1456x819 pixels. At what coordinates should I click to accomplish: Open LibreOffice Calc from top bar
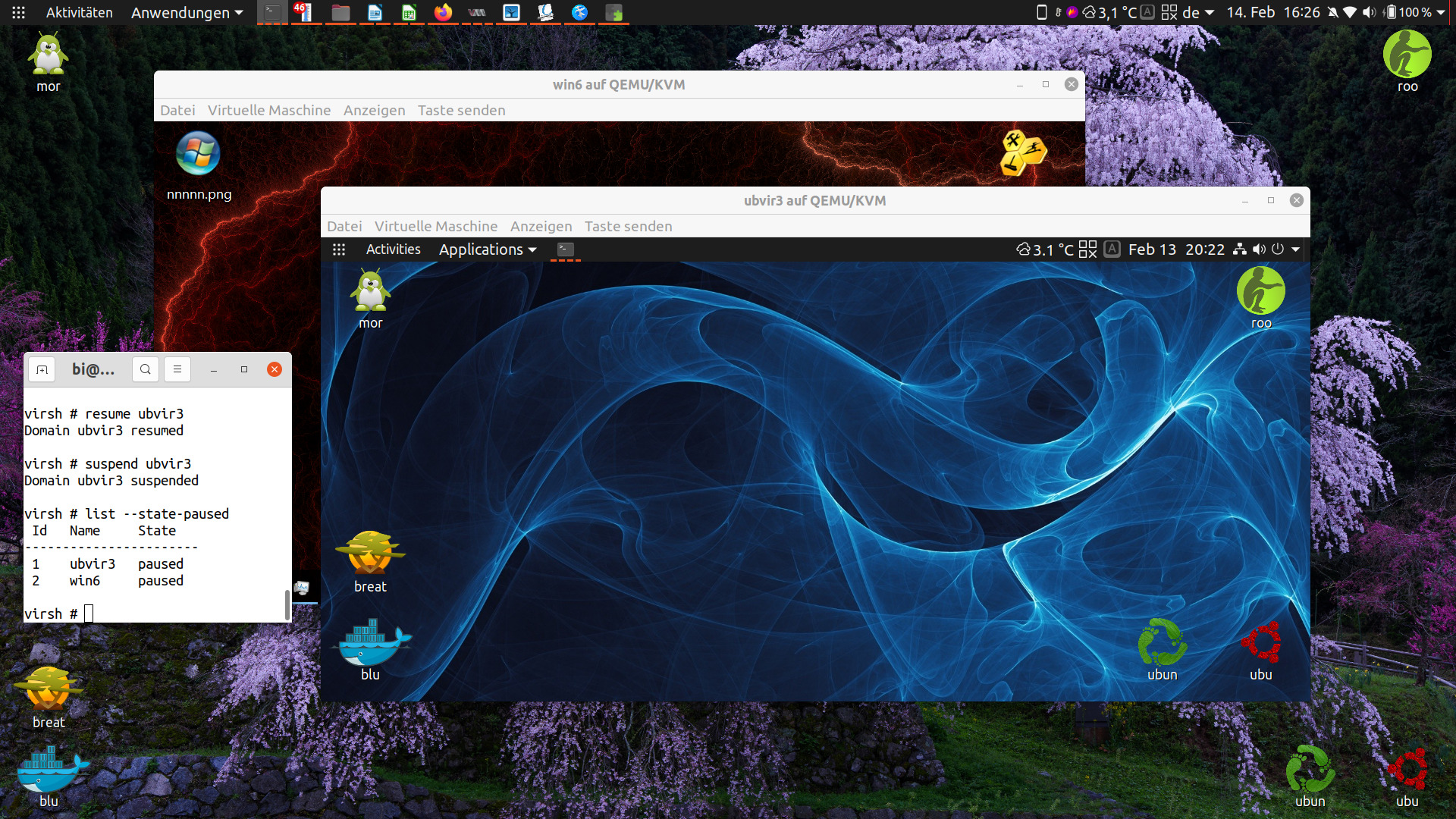click(409, 12)
